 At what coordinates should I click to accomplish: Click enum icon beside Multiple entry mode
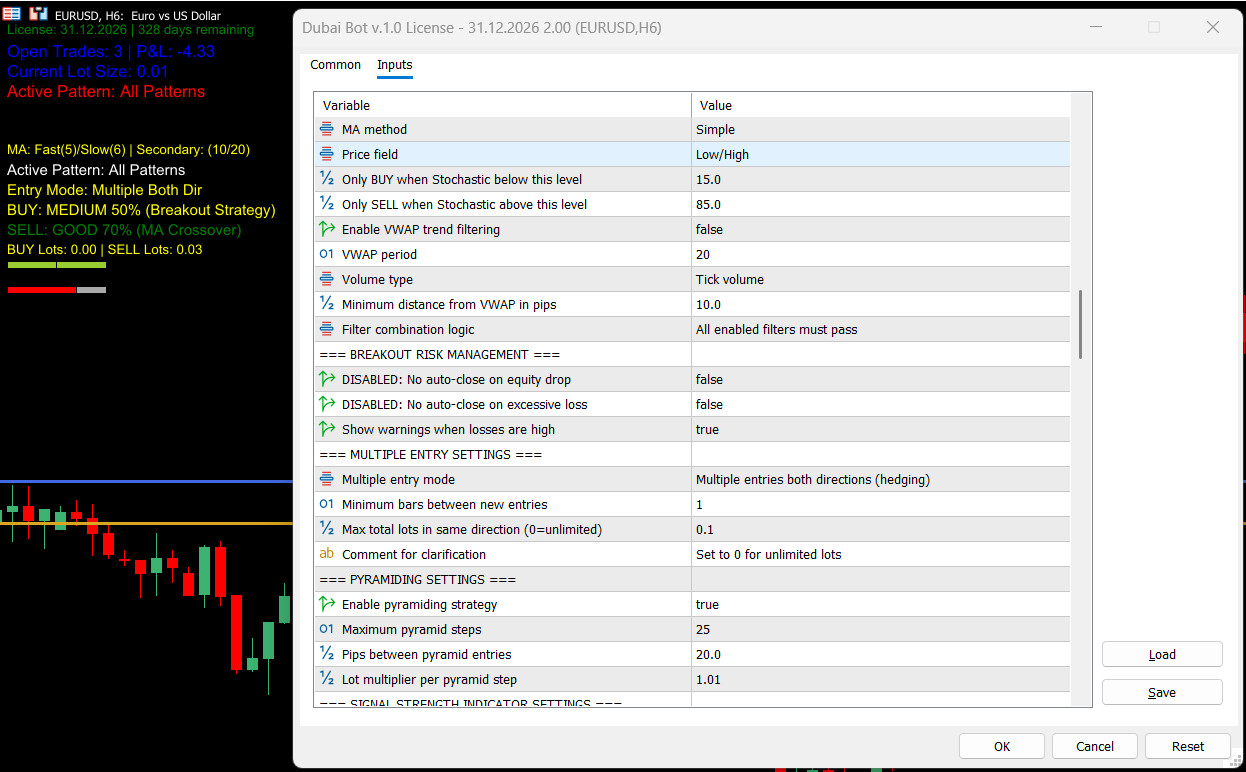327,479
